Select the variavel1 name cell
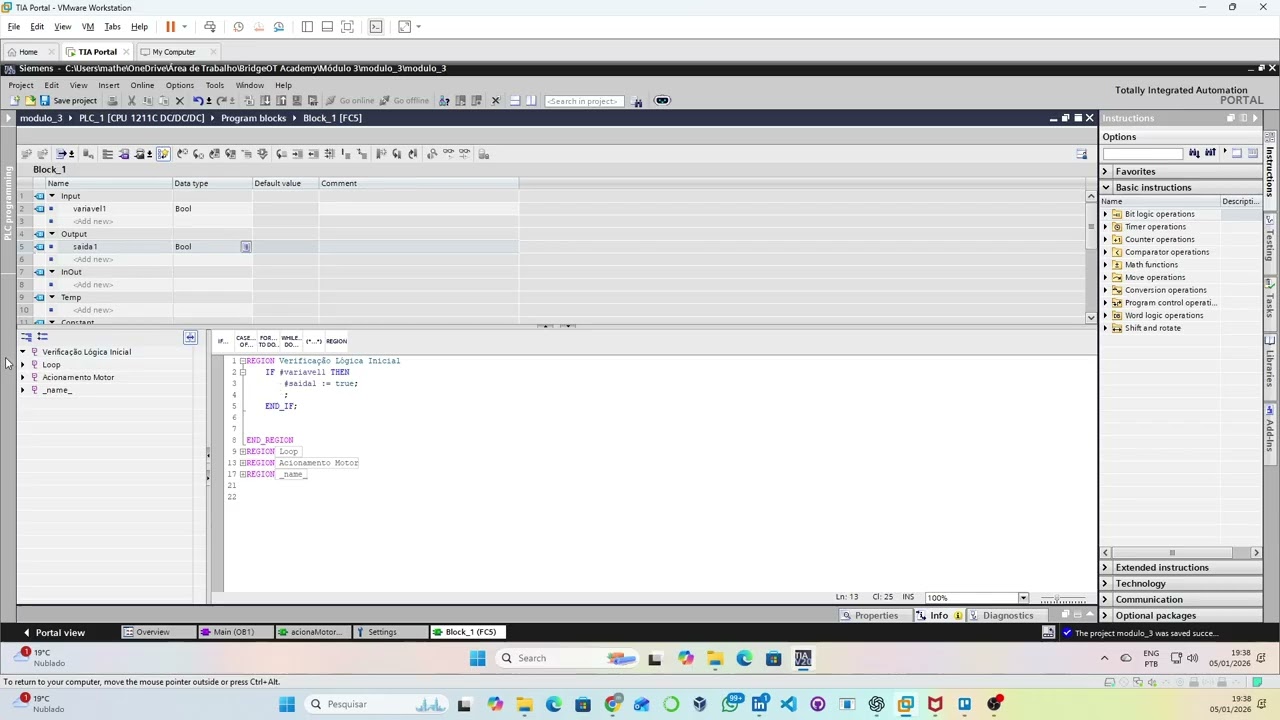This screenshot has width=1280, height=720. pyautogui.click(x=113, y=209)
